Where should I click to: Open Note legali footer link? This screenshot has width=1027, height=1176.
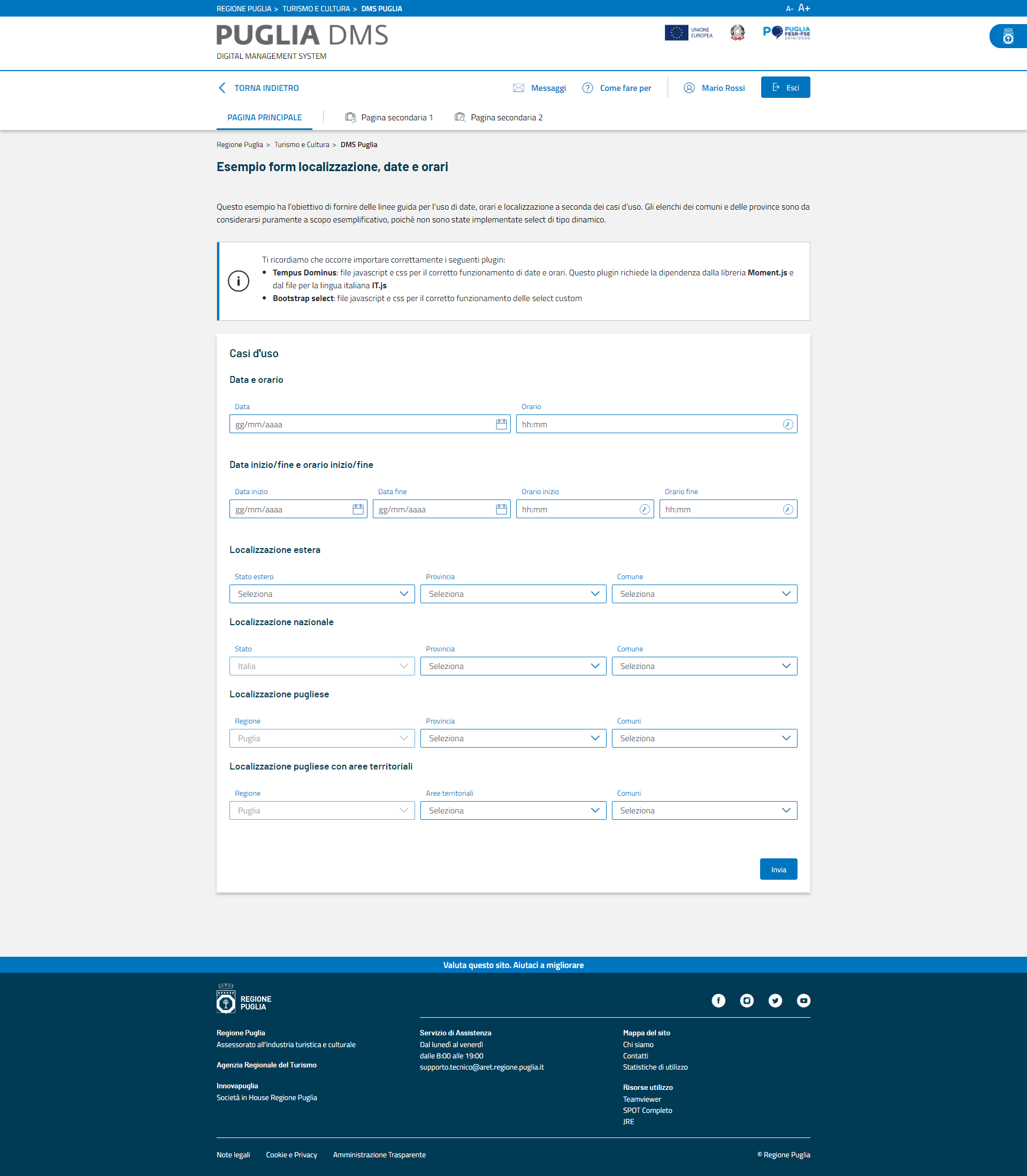pyautogui.click(x=233, y=1155)
